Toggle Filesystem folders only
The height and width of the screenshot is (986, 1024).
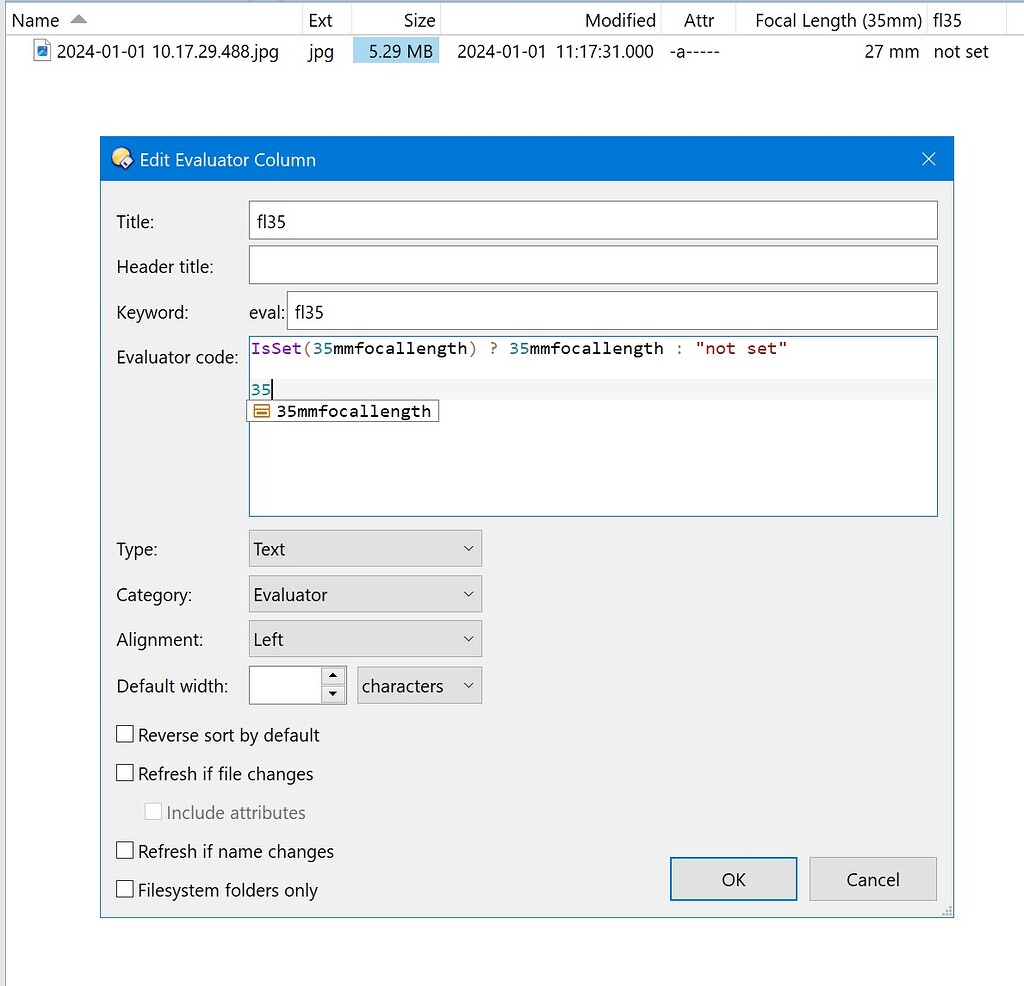125,889
